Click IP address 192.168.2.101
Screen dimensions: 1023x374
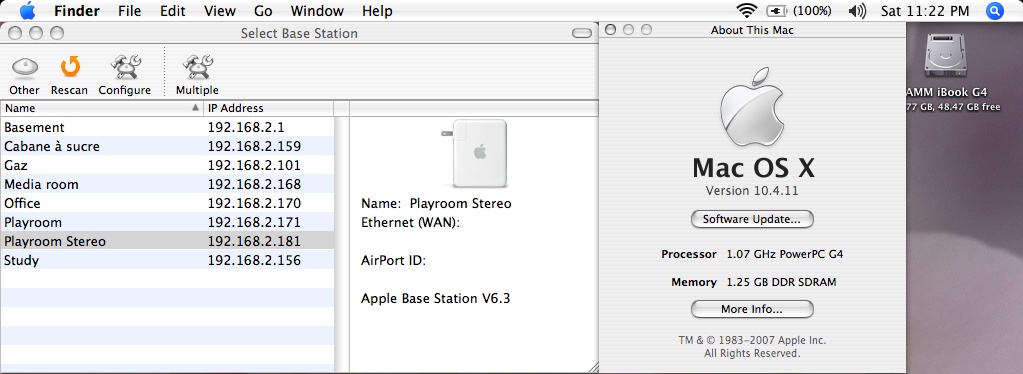coord(254,165)
